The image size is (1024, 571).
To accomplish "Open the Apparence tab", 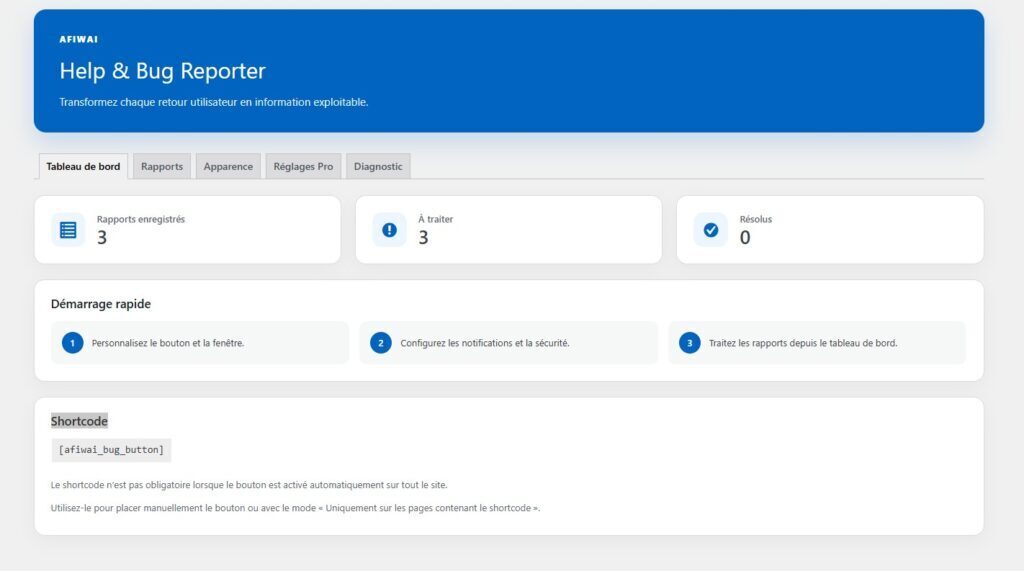I will [x=228, y=167].
